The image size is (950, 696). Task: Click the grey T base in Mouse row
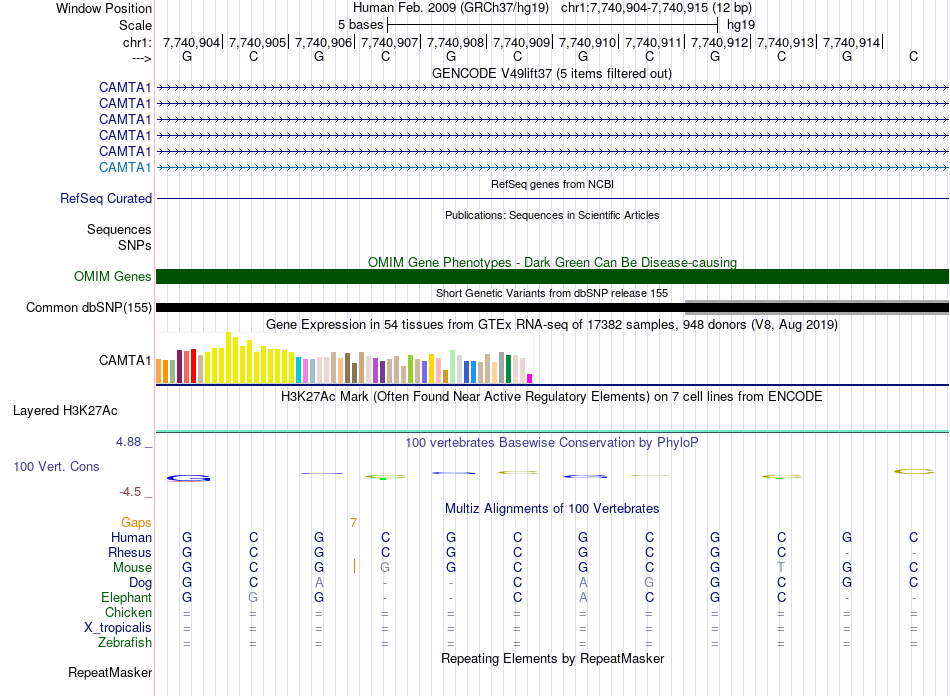[781, 568]
